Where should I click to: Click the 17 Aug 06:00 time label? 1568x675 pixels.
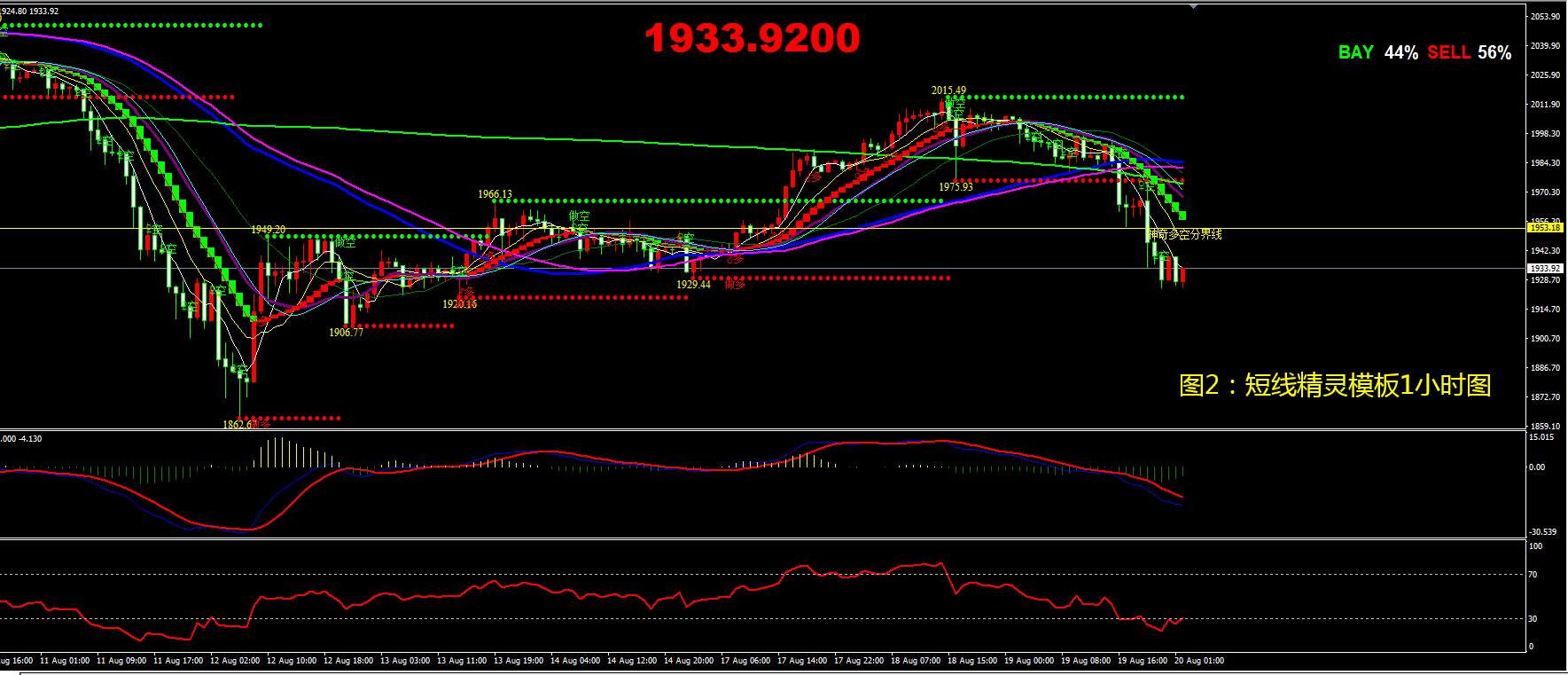pyautogui.click(x=745, y=661)
